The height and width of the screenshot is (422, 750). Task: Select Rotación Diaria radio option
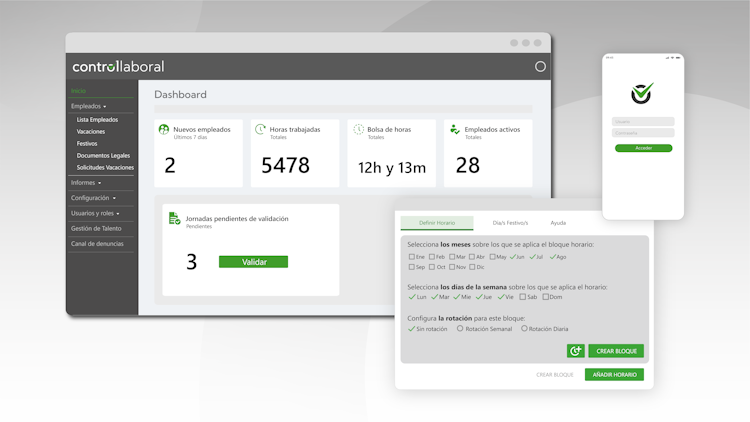click(524, 329)
